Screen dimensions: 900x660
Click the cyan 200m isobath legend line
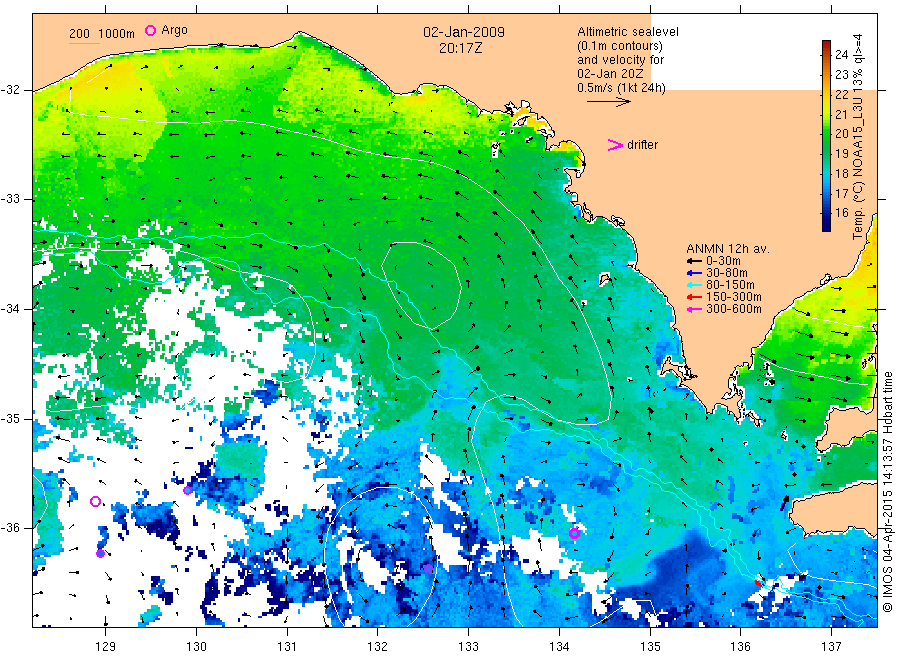tap(84, 43)
